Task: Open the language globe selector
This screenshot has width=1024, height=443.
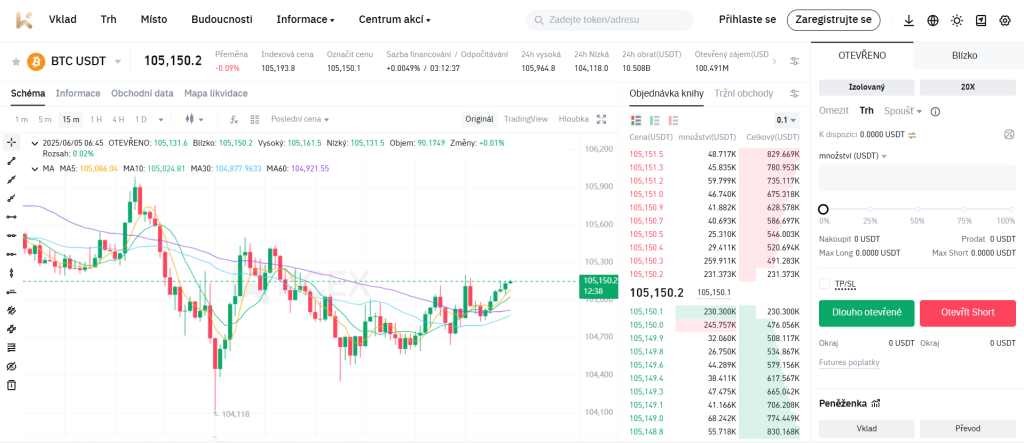Action: click(932, 20)
